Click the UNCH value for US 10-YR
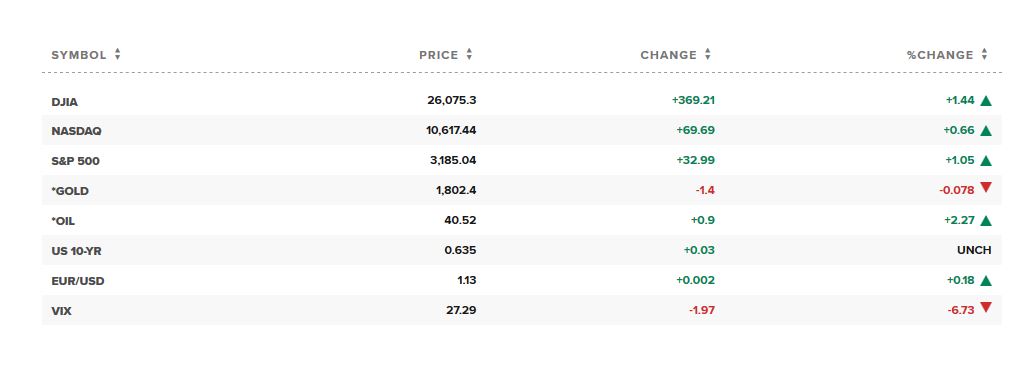This screenshot has height=375, width=1015. point(974,250)
